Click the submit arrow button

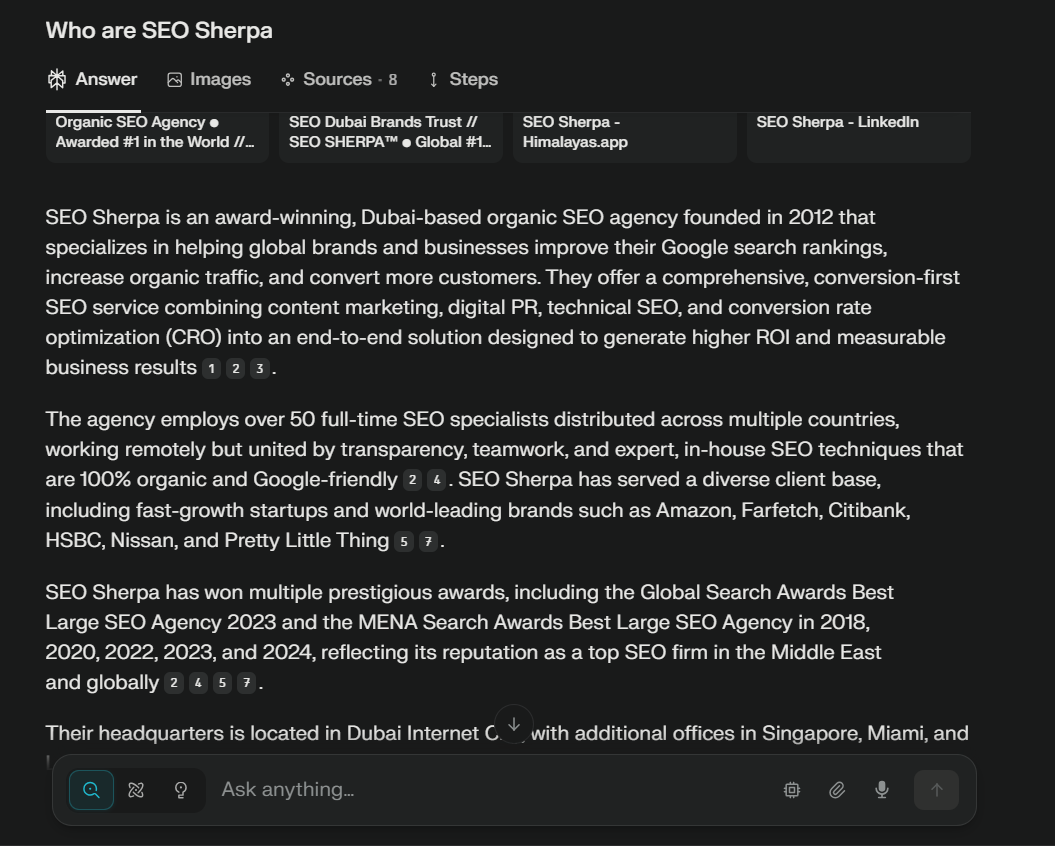click(x=937, y=790)
